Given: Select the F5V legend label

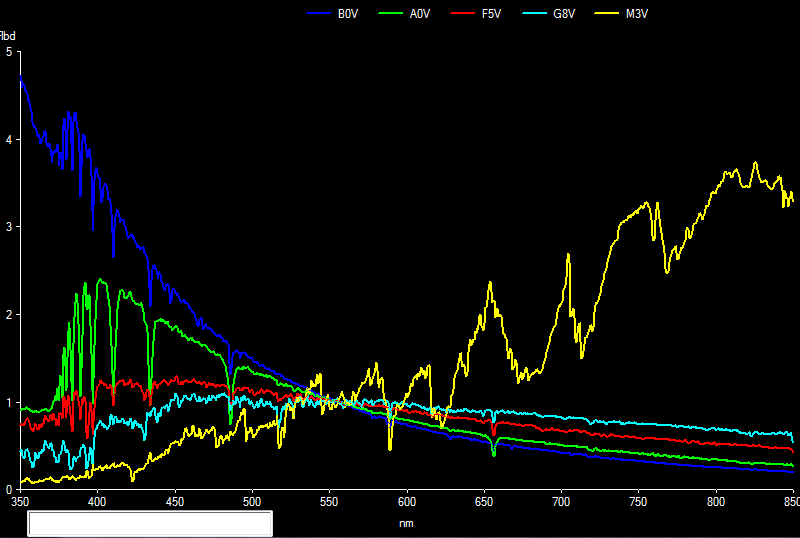Looking at the screenshot, I should click(492, 14).
